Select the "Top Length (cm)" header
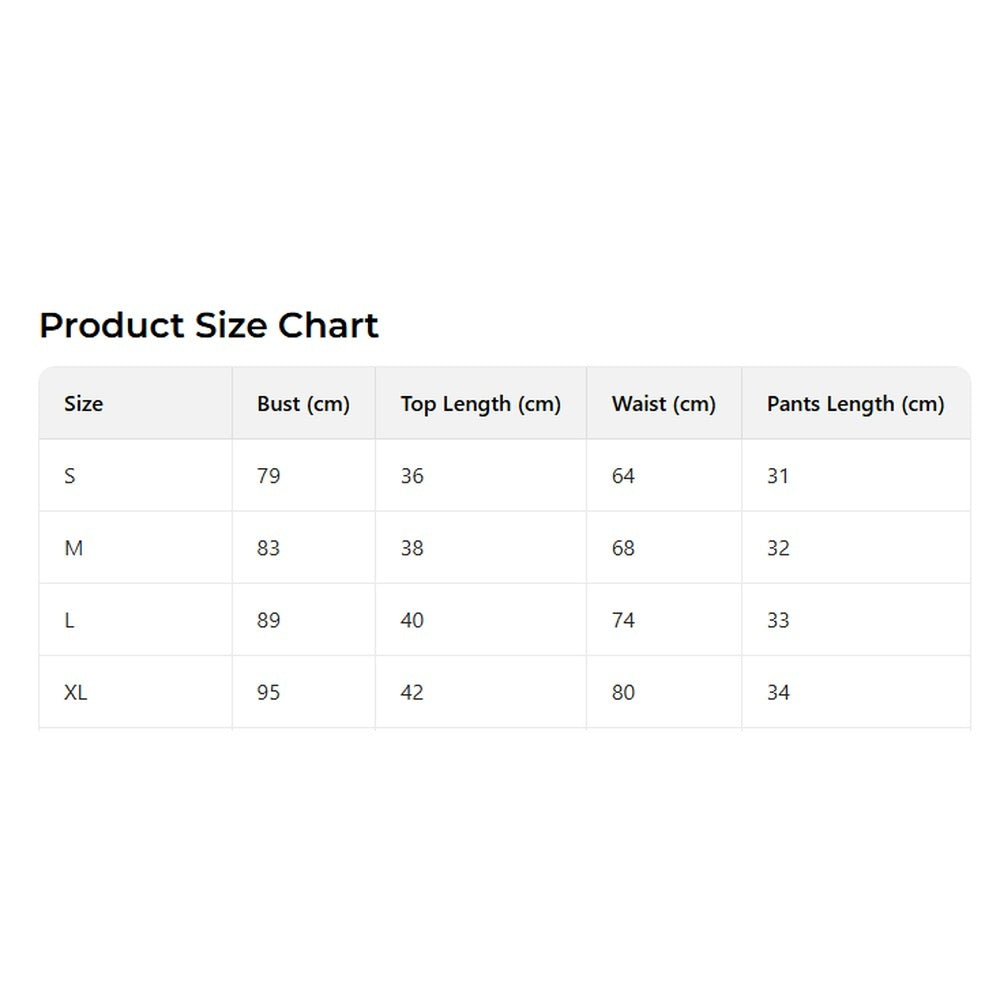This screenshot has width=1000, height=1000. tap(480, 404)
